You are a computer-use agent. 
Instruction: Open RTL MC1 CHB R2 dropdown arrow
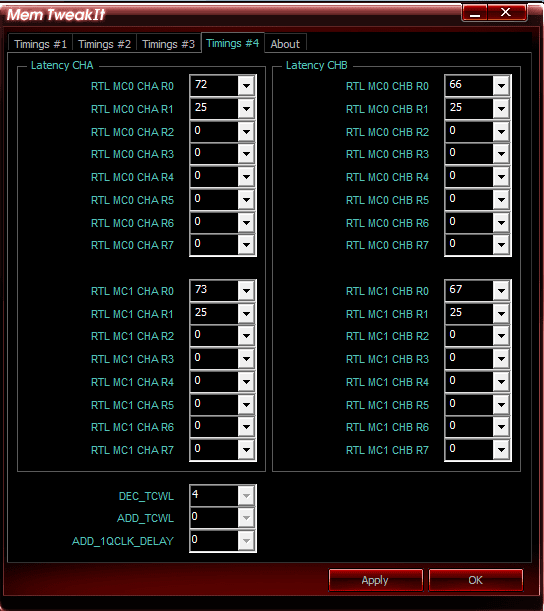501,336
